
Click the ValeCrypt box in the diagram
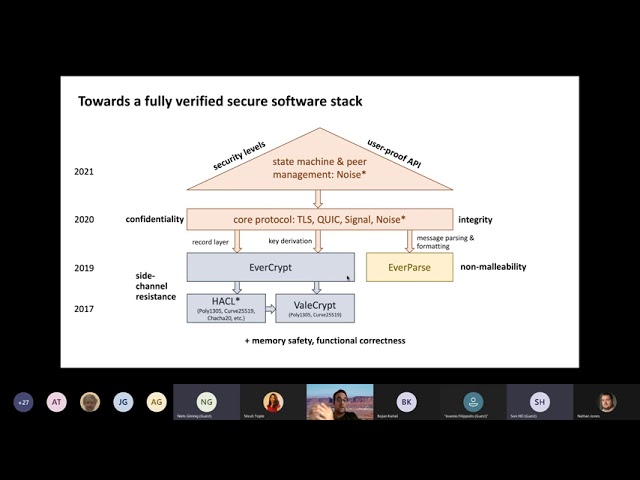tap(314, 307)
